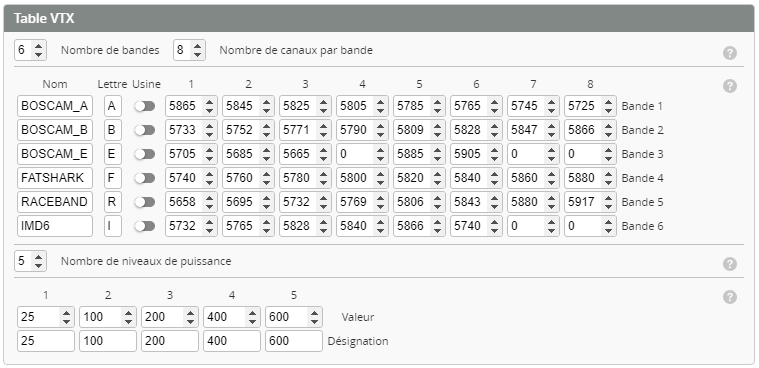Click the Valeur field showing 600
This screenshot has height=368, width=759.
[x=294, y=317]
